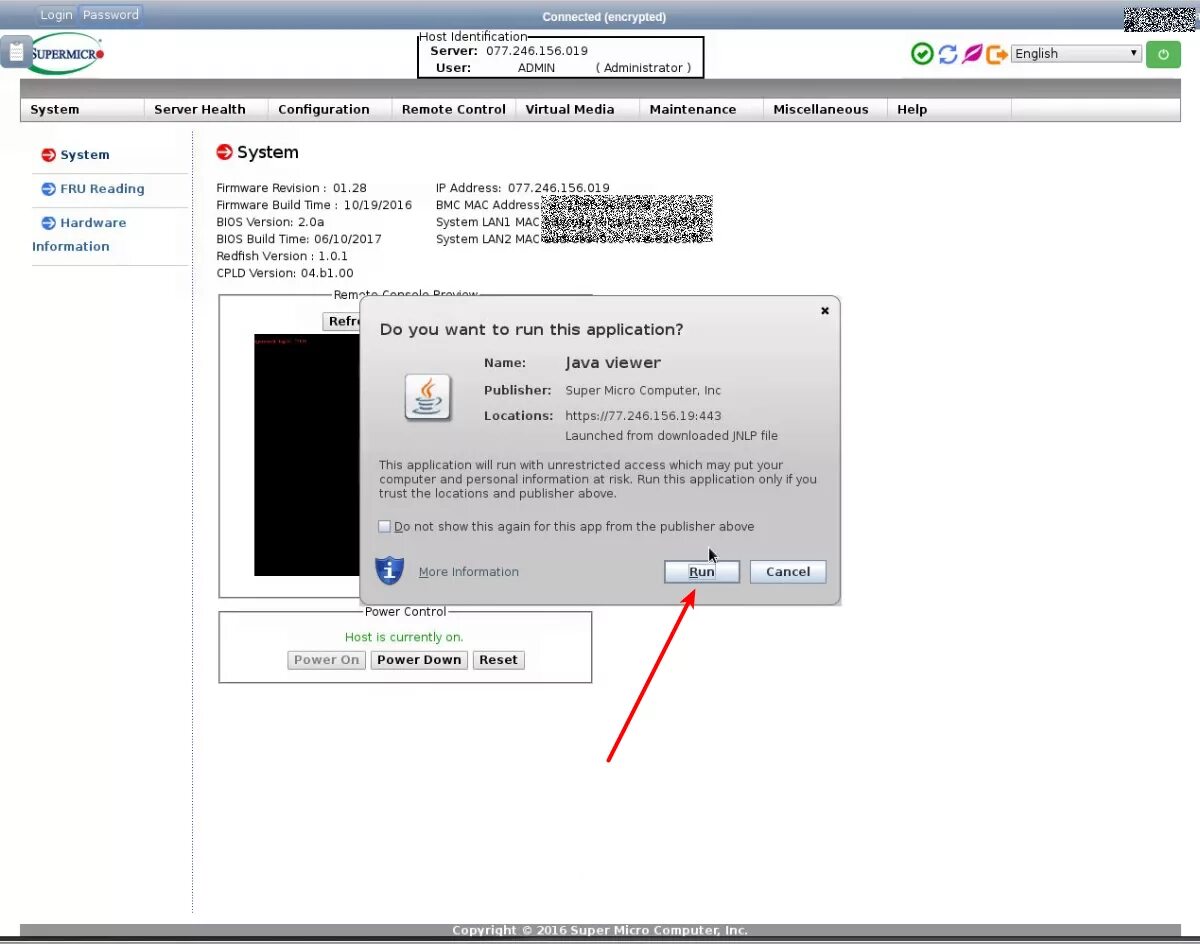The width and height of the screenshot is (1200, 944).
Task: Open the Maintenance menu
Action: (x=692, y=109)
